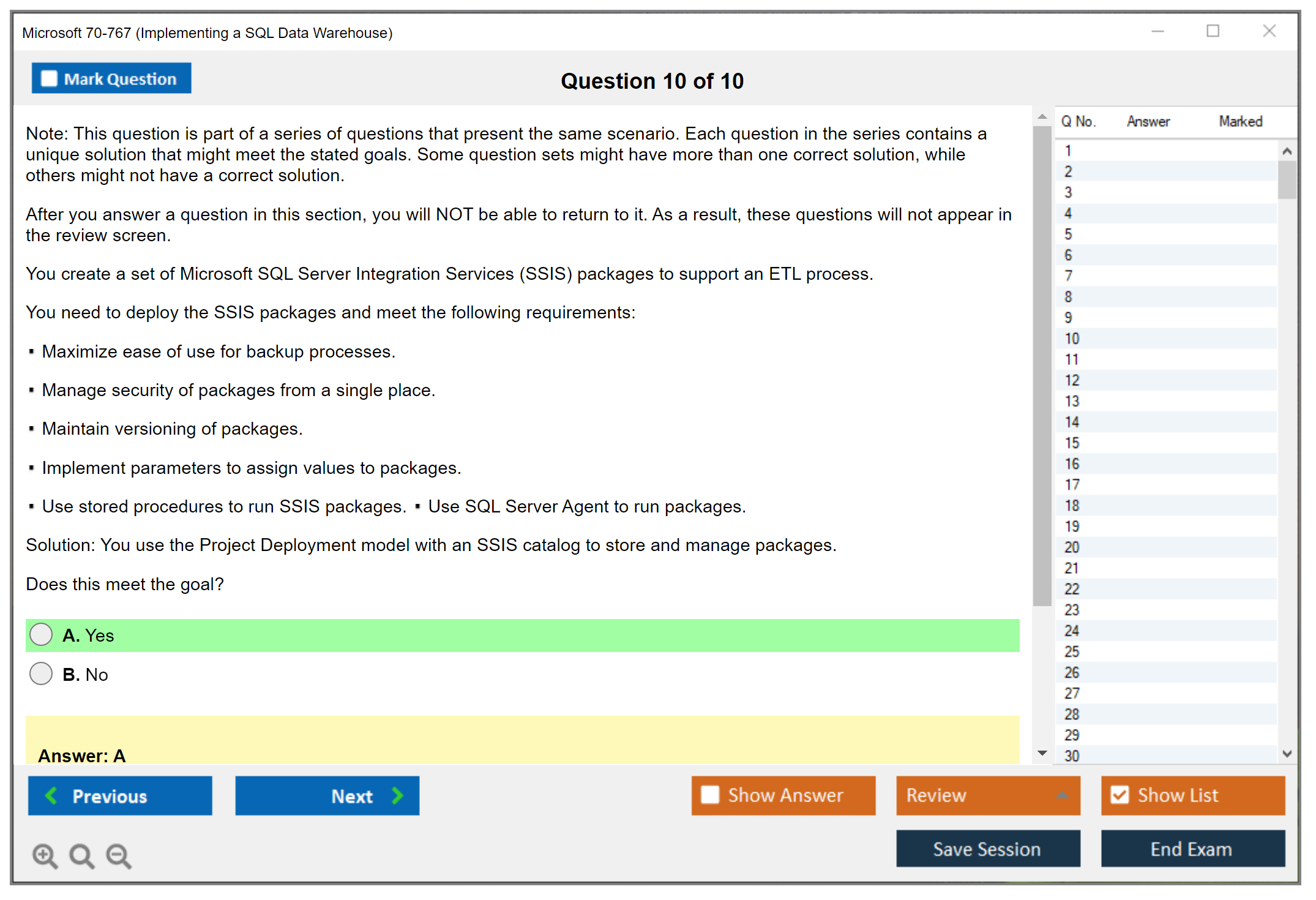This screenshot has height=900, width=1316.
Task: Click the reset zoom magnifier icon
Action: [81, 855]
